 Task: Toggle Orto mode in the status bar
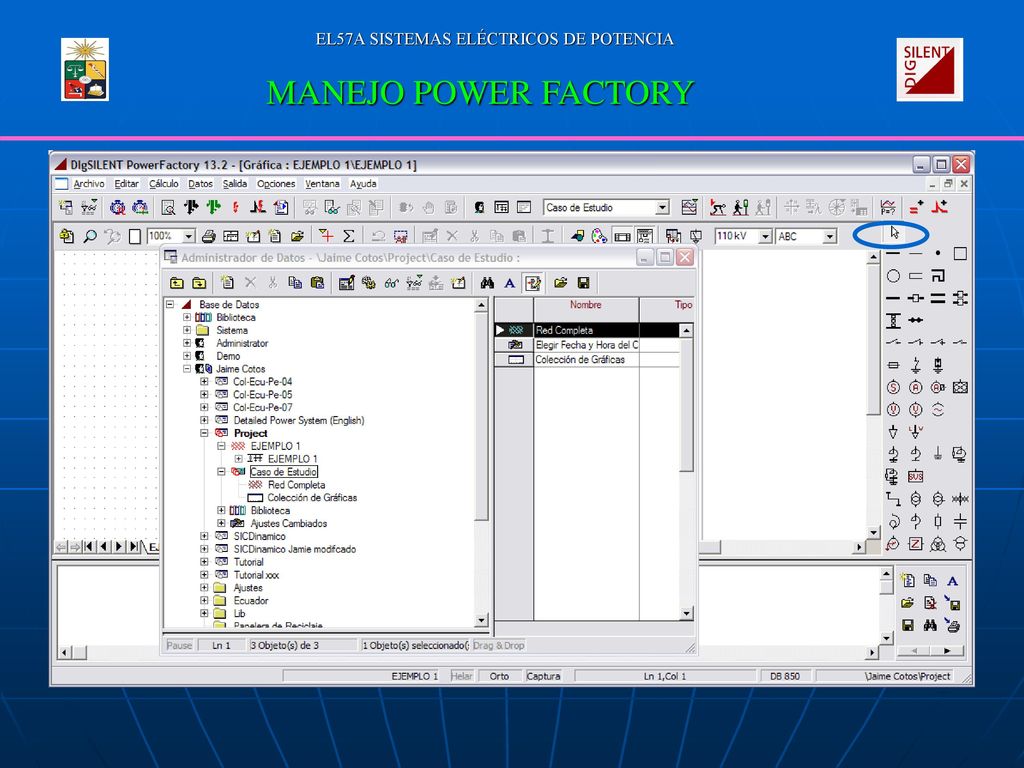coord(499,676)
